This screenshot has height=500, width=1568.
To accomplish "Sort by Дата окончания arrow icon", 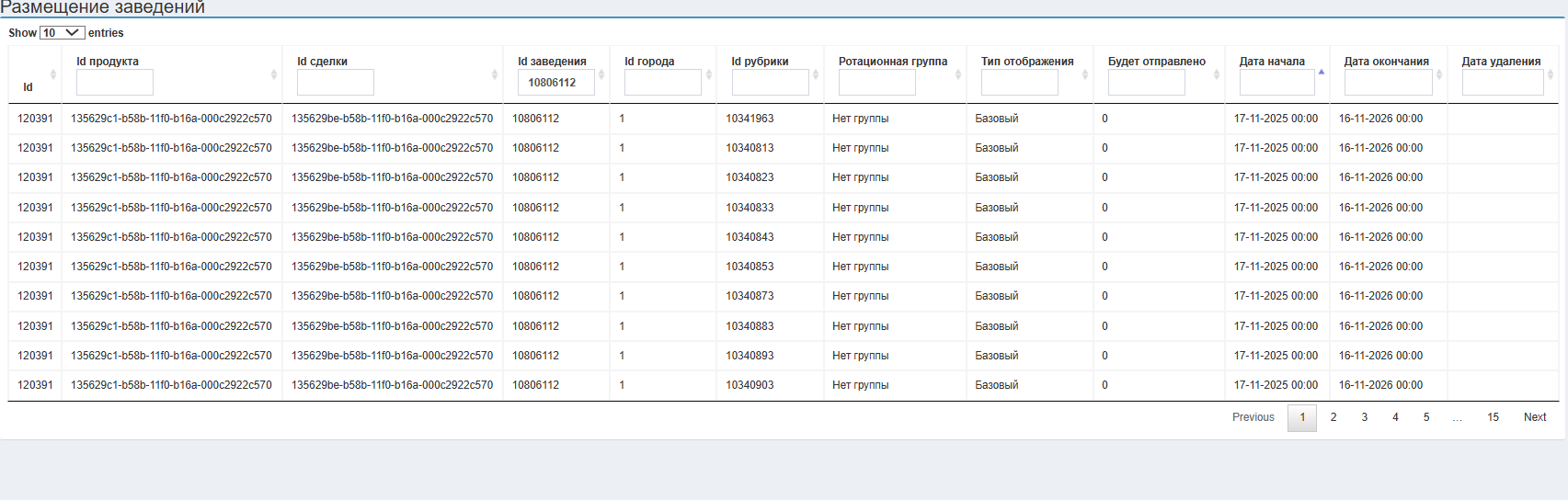I will click(x=1439, y=74).
